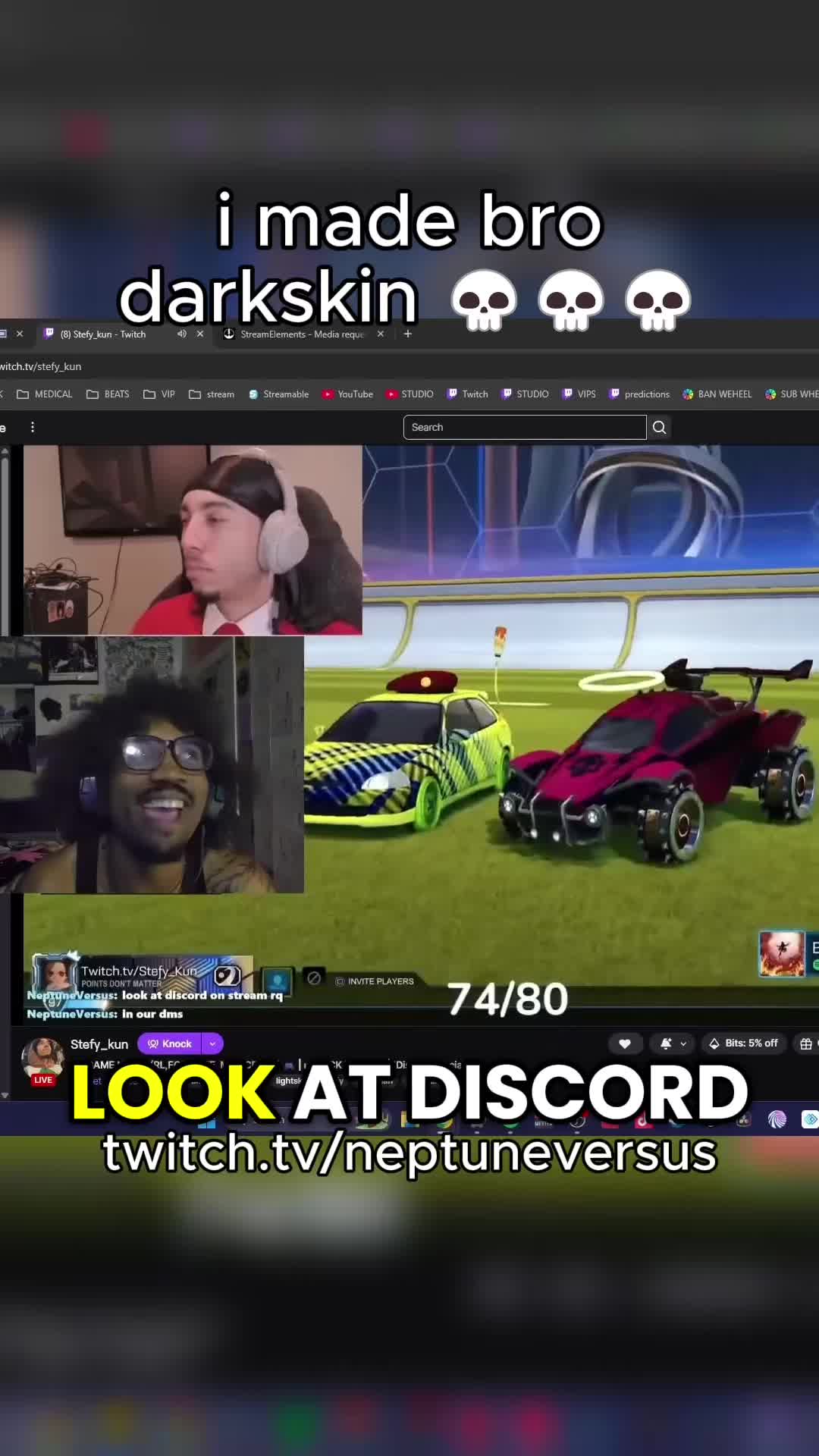Click scrollbar up arrow on page
This screenshot has height=1456, width=819.
coord(5,451)
